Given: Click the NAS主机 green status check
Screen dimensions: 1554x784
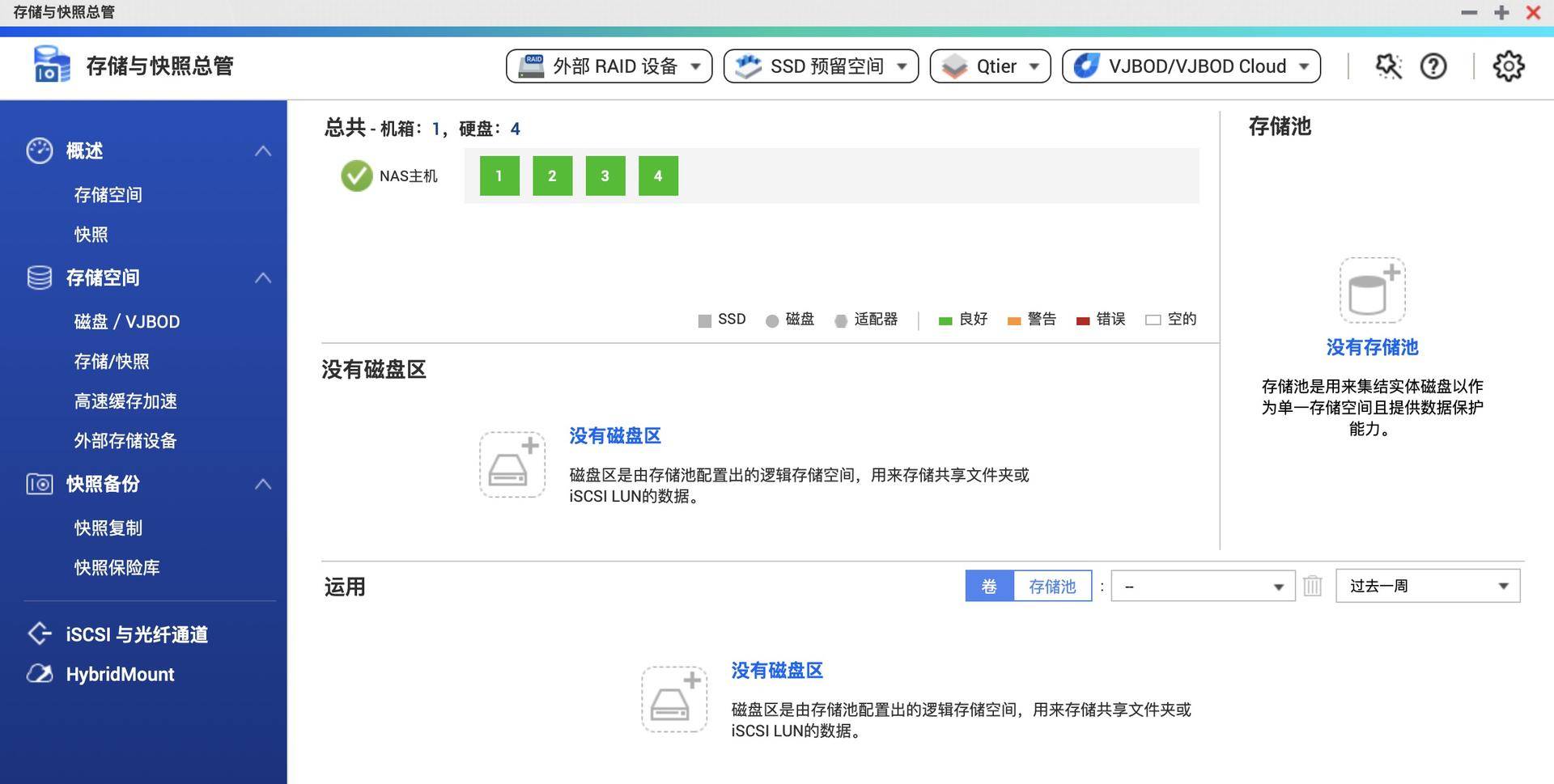Looking at the screenshot, I should (x=356, y=176).
